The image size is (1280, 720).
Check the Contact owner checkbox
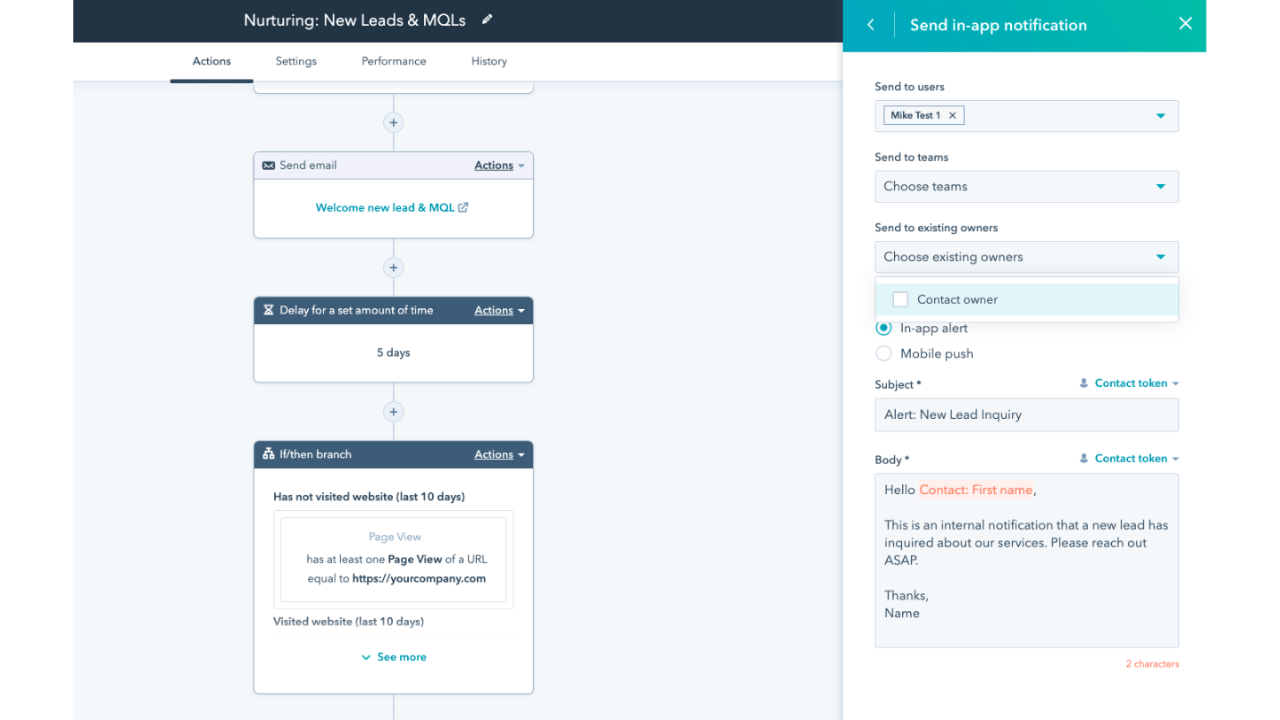click(x=900, y=299)
